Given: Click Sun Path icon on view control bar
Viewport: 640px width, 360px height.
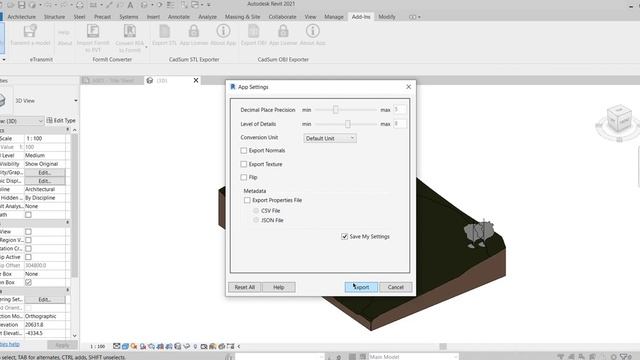Looking at the screenshot, I should pyautogui.click(x=134, y=346).
